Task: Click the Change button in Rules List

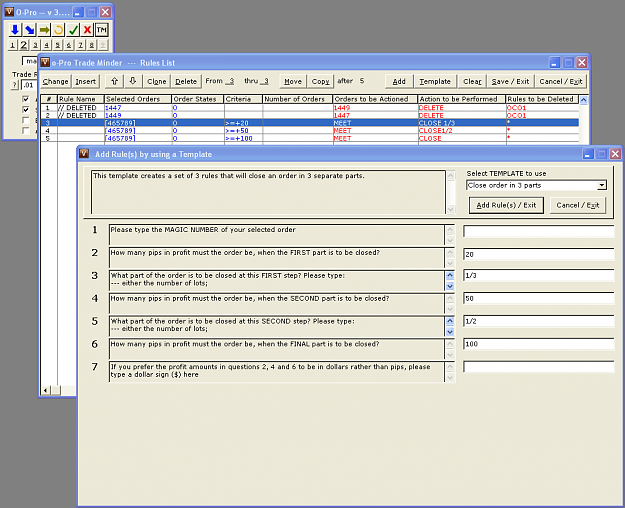Action: pyautogui.click(x=55, y=81)
